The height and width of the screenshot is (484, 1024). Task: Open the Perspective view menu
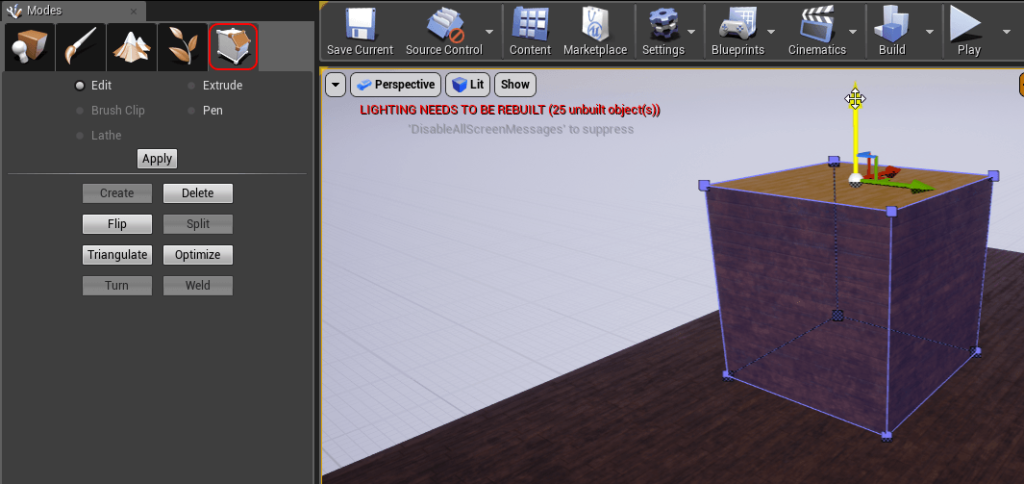pyautogui.click(x=395, y=85)
